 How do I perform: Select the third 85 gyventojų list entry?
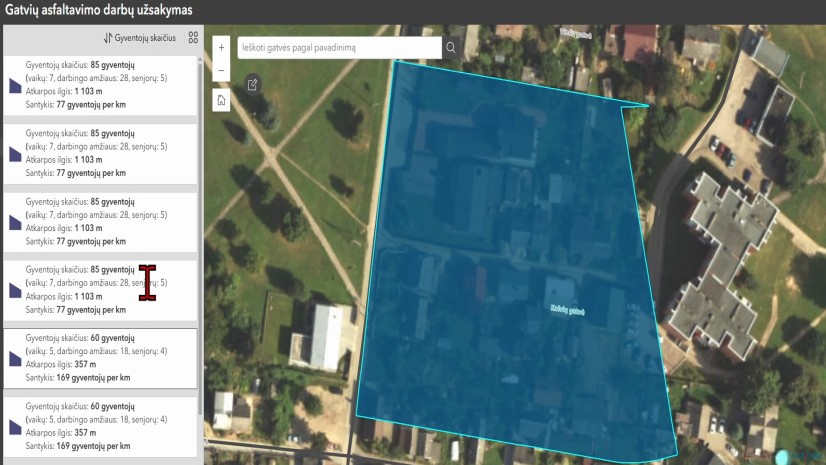(x=100, y=221)
